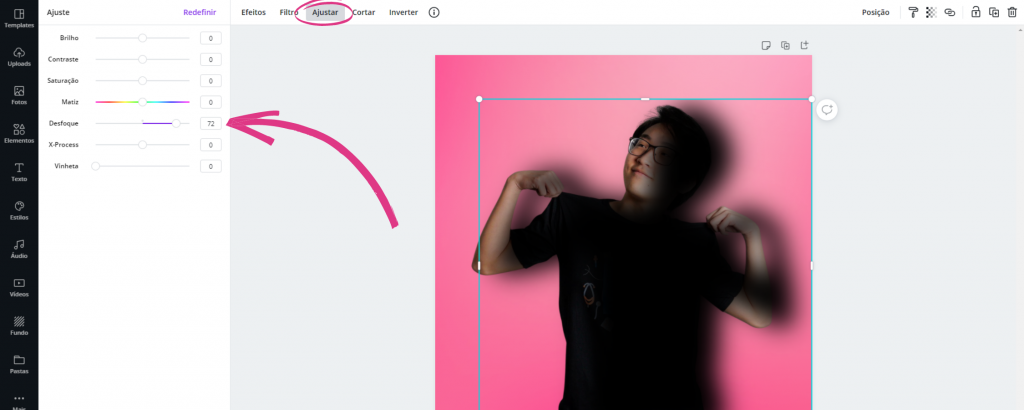
Task: Select the top-right resize handle of image
Action: [812, 99]
